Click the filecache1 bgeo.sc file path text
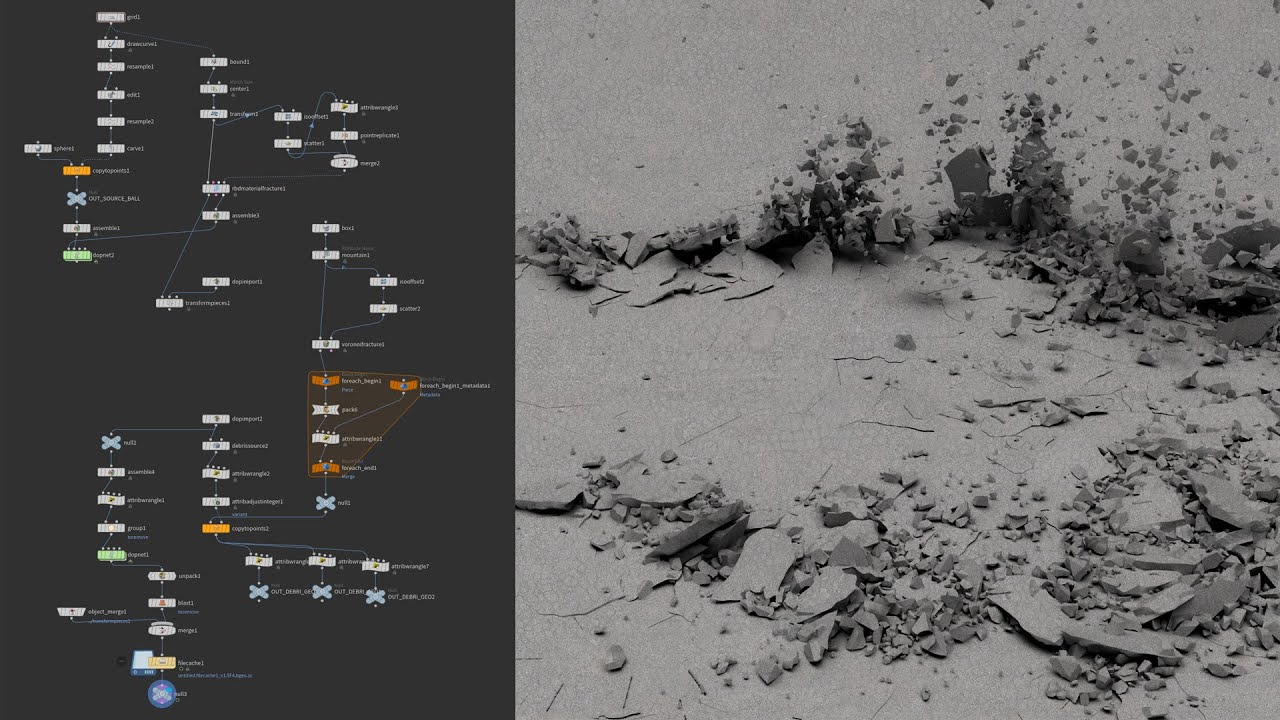Screen dimensions: 1280x720 [215, 676]
